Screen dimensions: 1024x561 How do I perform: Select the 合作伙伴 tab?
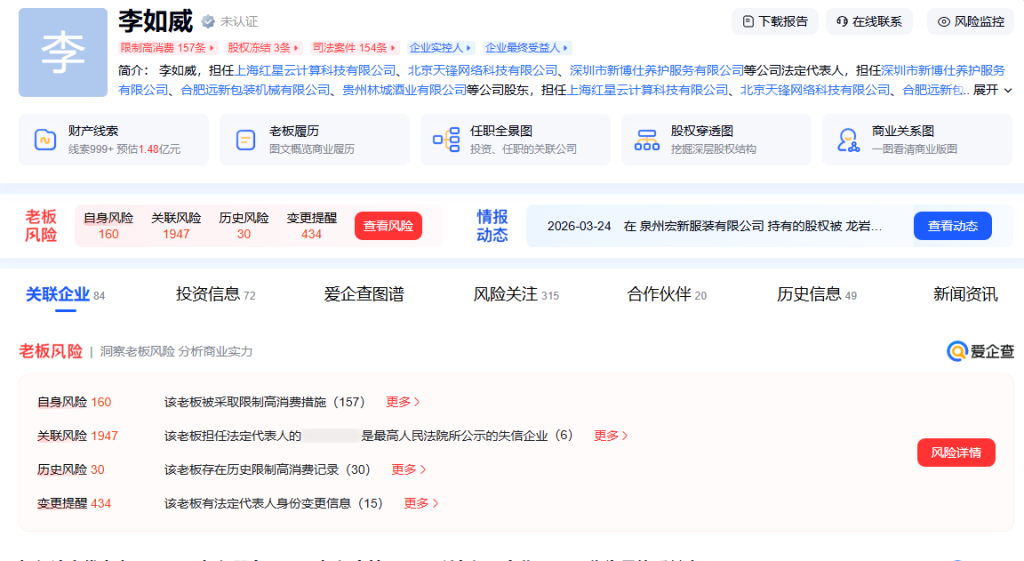click(x=667, y=295)
